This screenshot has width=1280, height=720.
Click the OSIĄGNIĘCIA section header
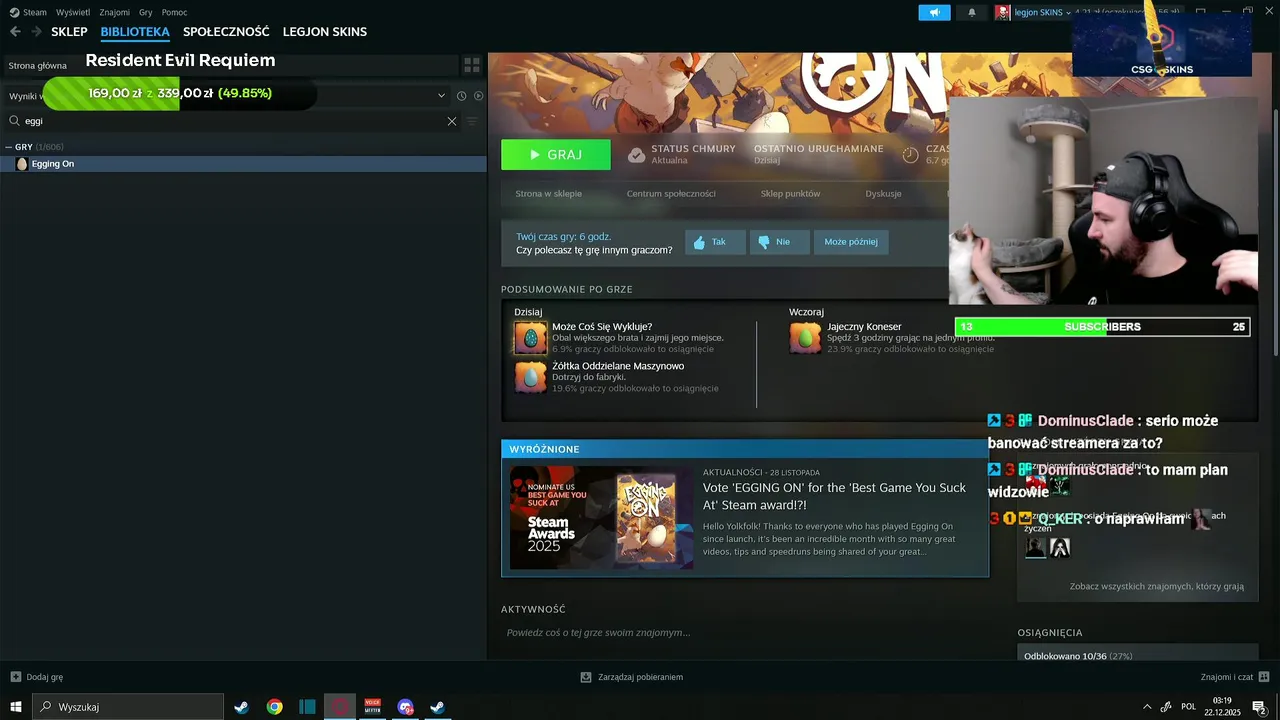pos(1050,632)
